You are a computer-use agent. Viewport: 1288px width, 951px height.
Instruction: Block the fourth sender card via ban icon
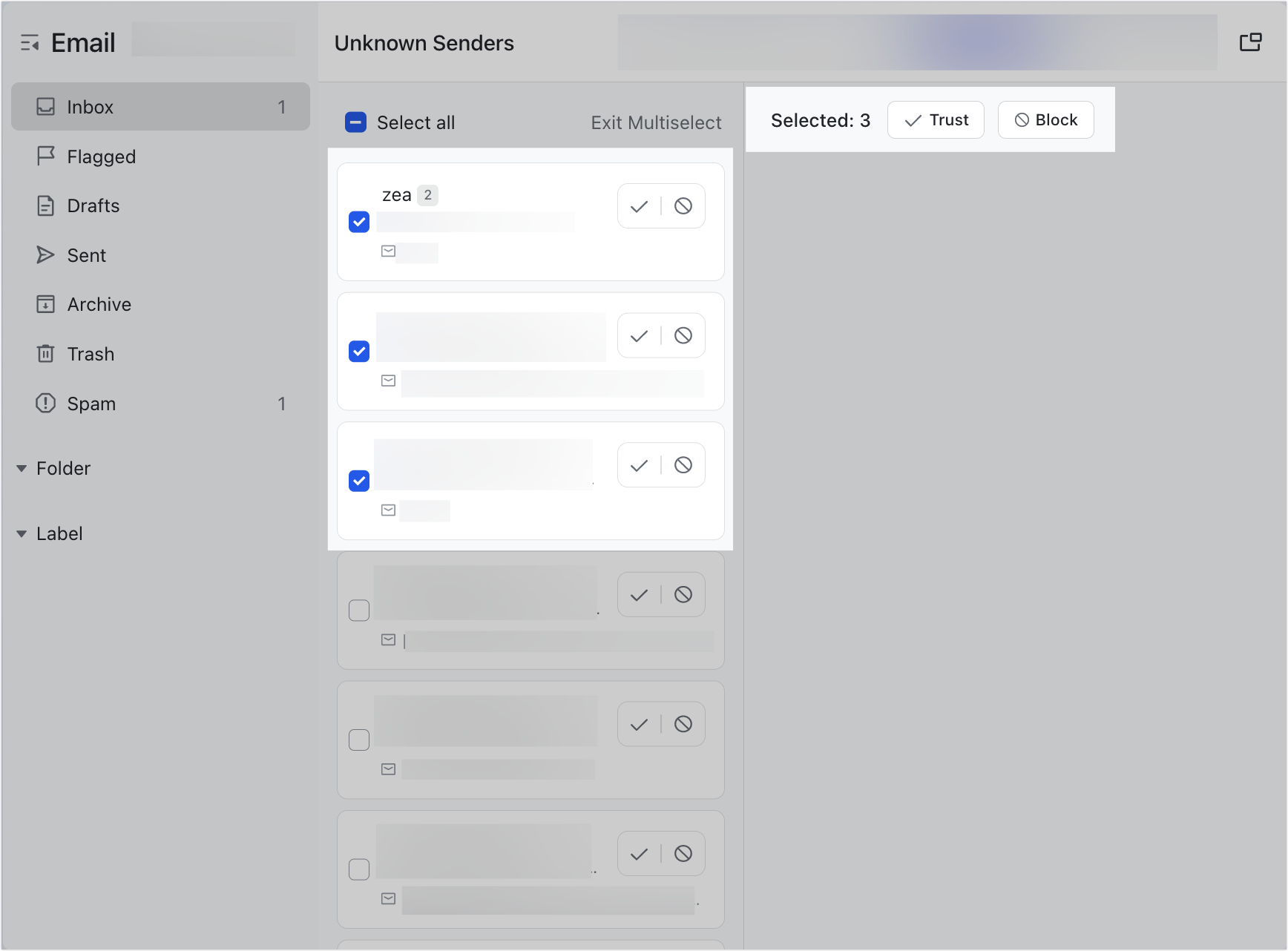pos(683,595)
